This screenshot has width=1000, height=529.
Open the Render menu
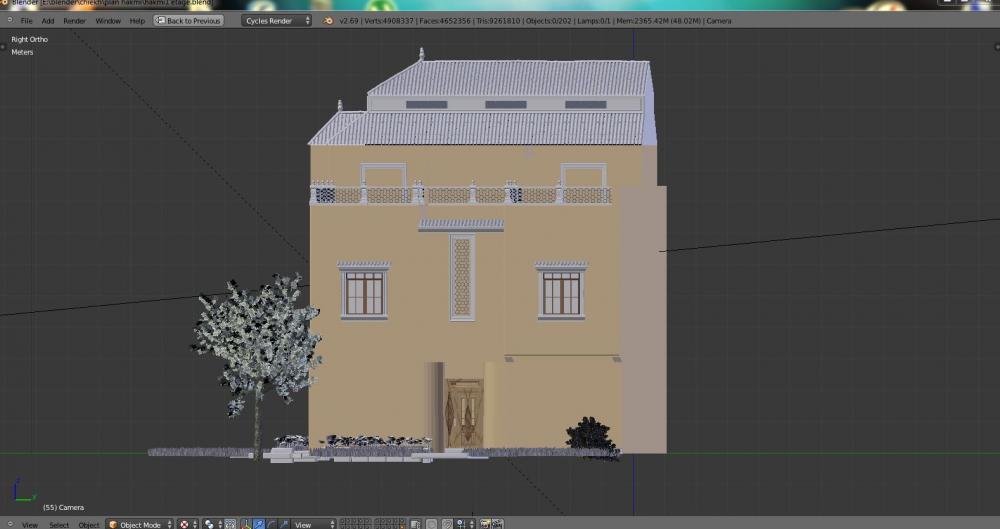(75, 20)
